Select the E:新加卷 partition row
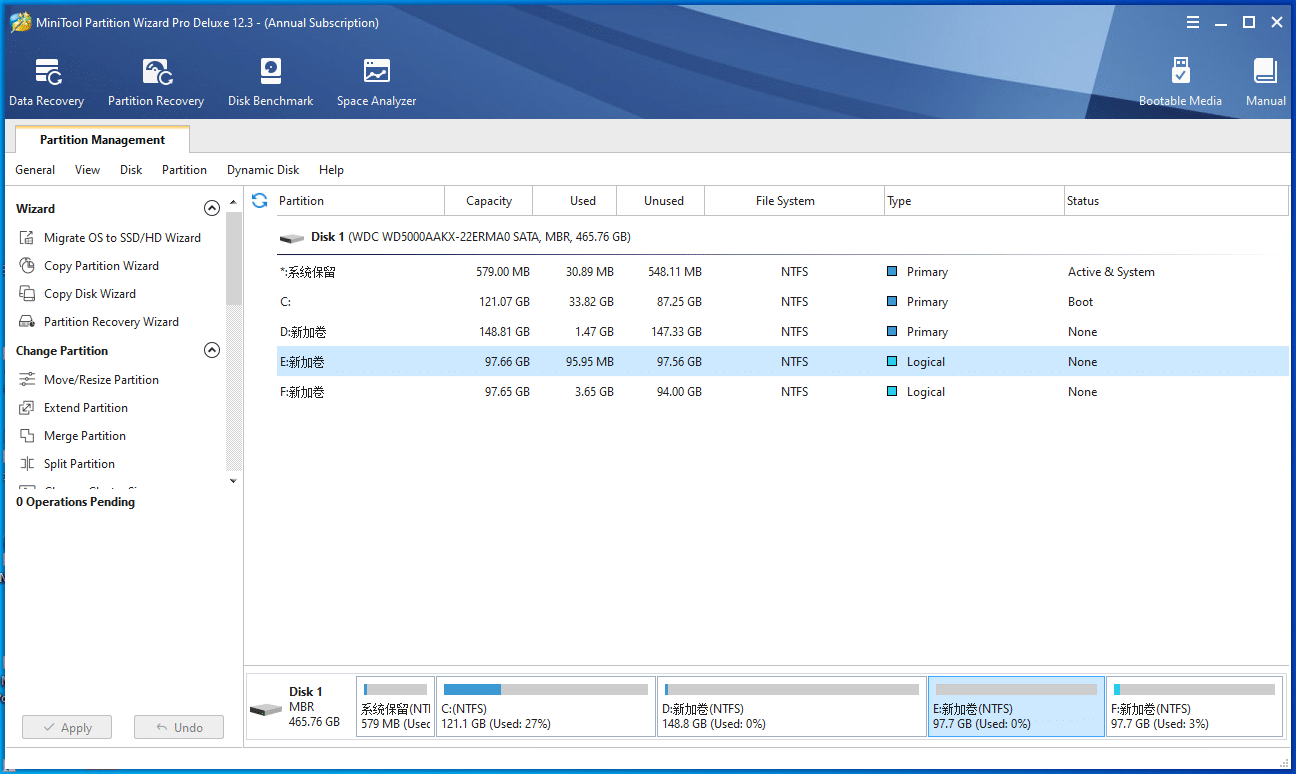 pos(782,362)
